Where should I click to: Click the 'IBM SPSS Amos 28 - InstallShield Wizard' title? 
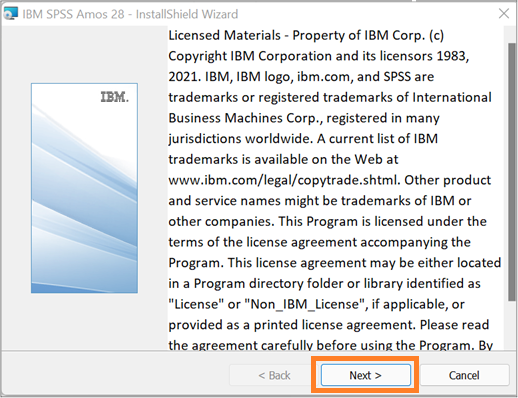point(130,14)
